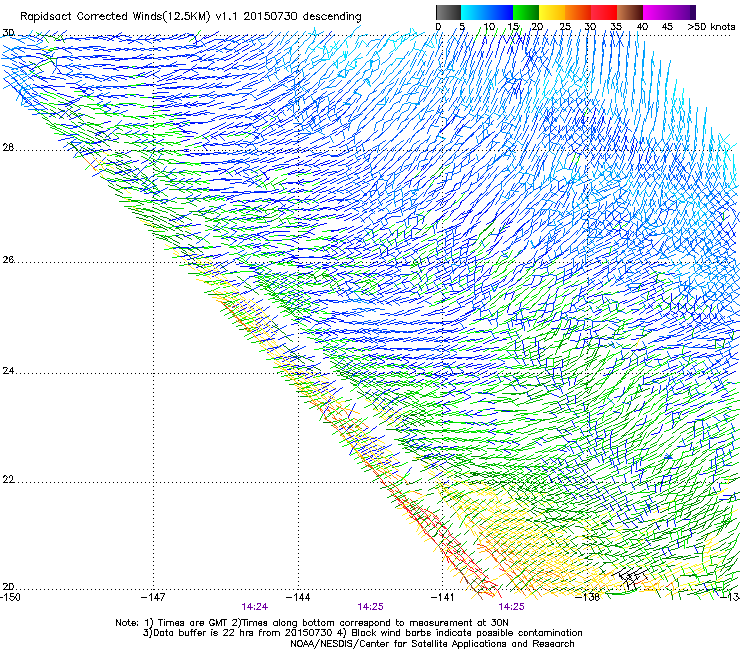
Task: Click the latitude label '30'
Action: click(8, 33)
